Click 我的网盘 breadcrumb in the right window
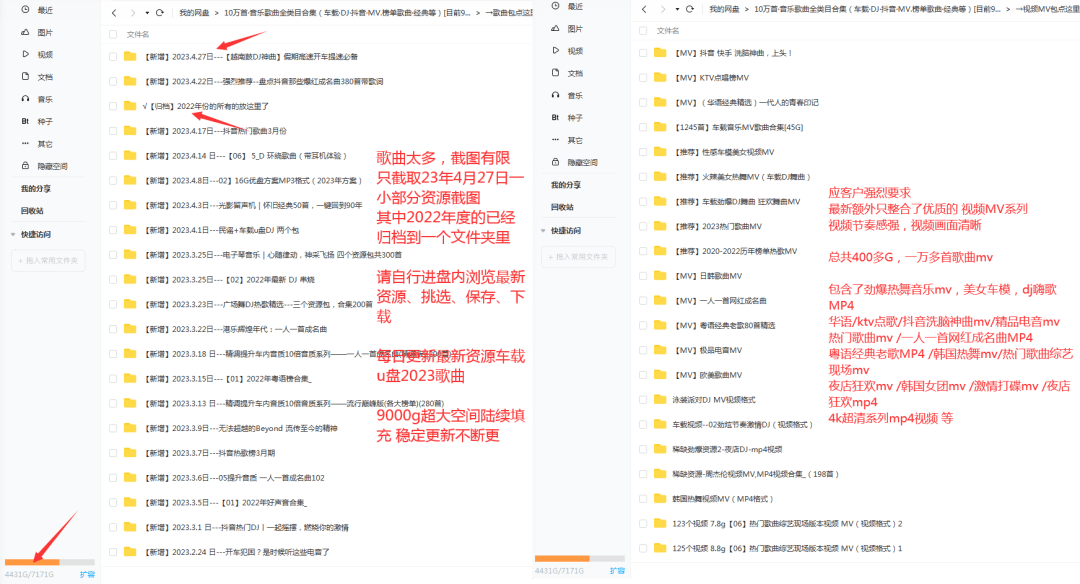Image resolution: width=1080 pixels, height=584 pixels. 724,8
